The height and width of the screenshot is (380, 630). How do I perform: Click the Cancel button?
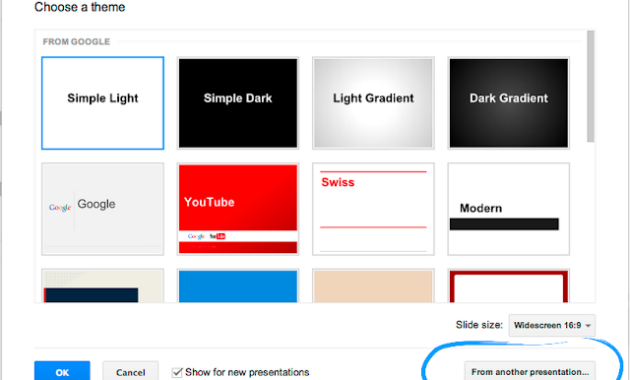tap(130, 371)
